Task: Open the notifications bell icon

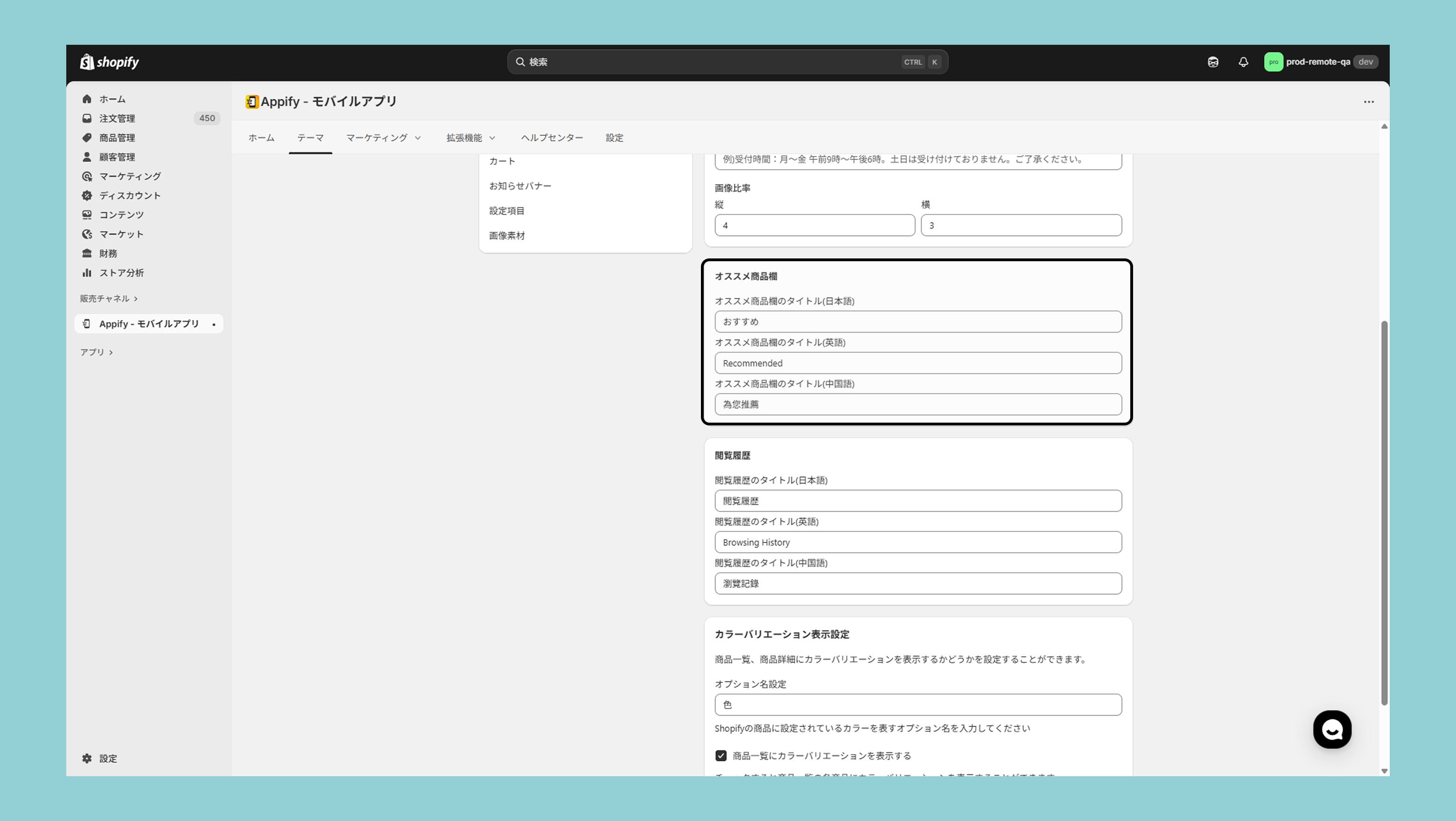Action: click(1243, 62)
